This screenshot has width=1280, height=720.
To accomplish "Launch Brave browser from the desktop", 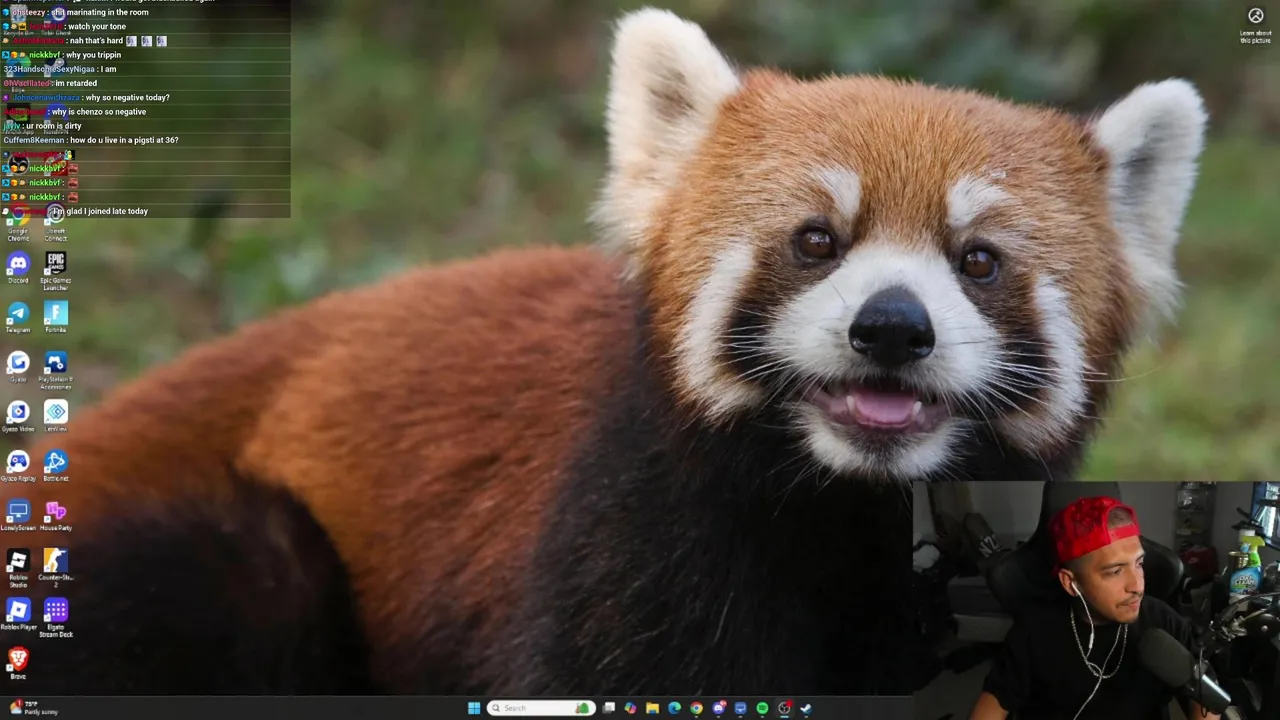I will point(18,663).
